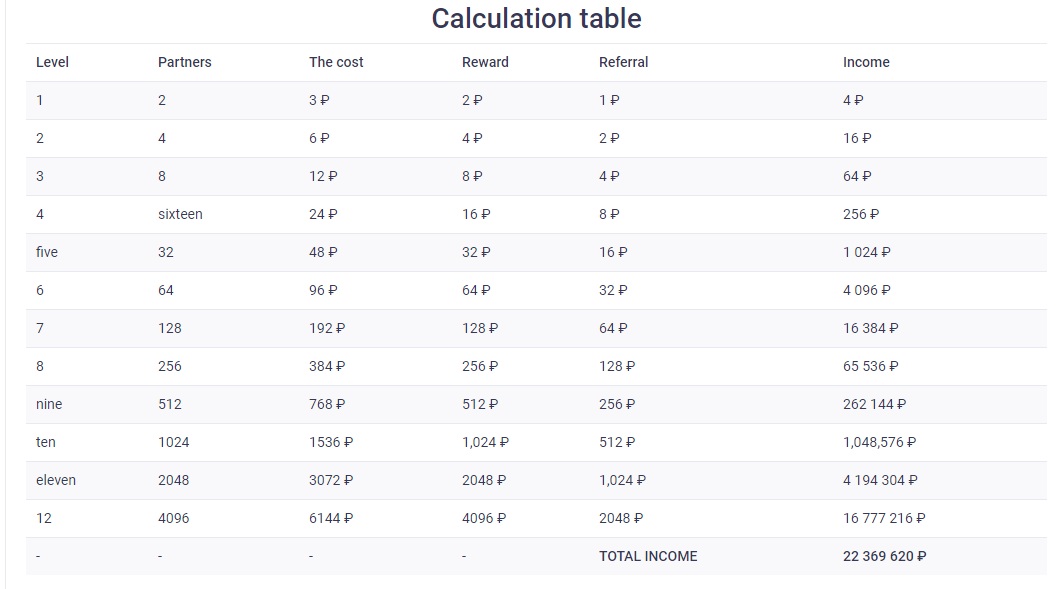
Task: Click the Reward column header
Action: pyautogui.click(x=485, y=62)
